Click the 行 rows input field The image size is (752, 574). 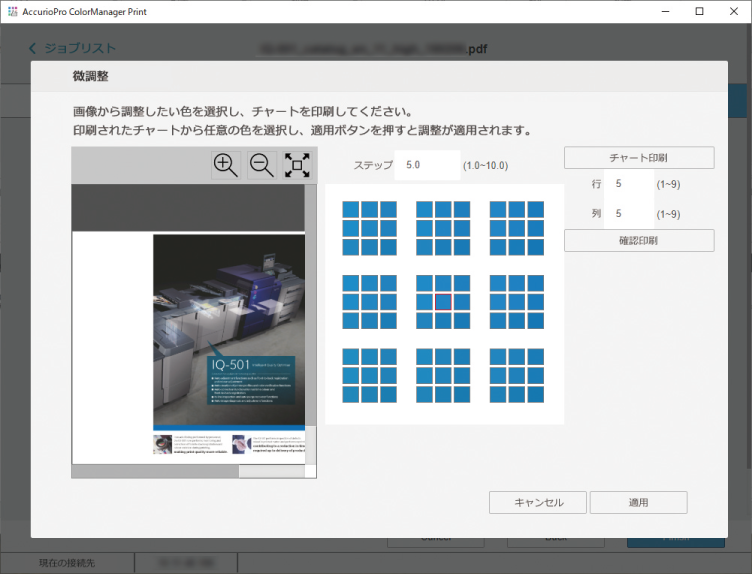pos(630,184)
